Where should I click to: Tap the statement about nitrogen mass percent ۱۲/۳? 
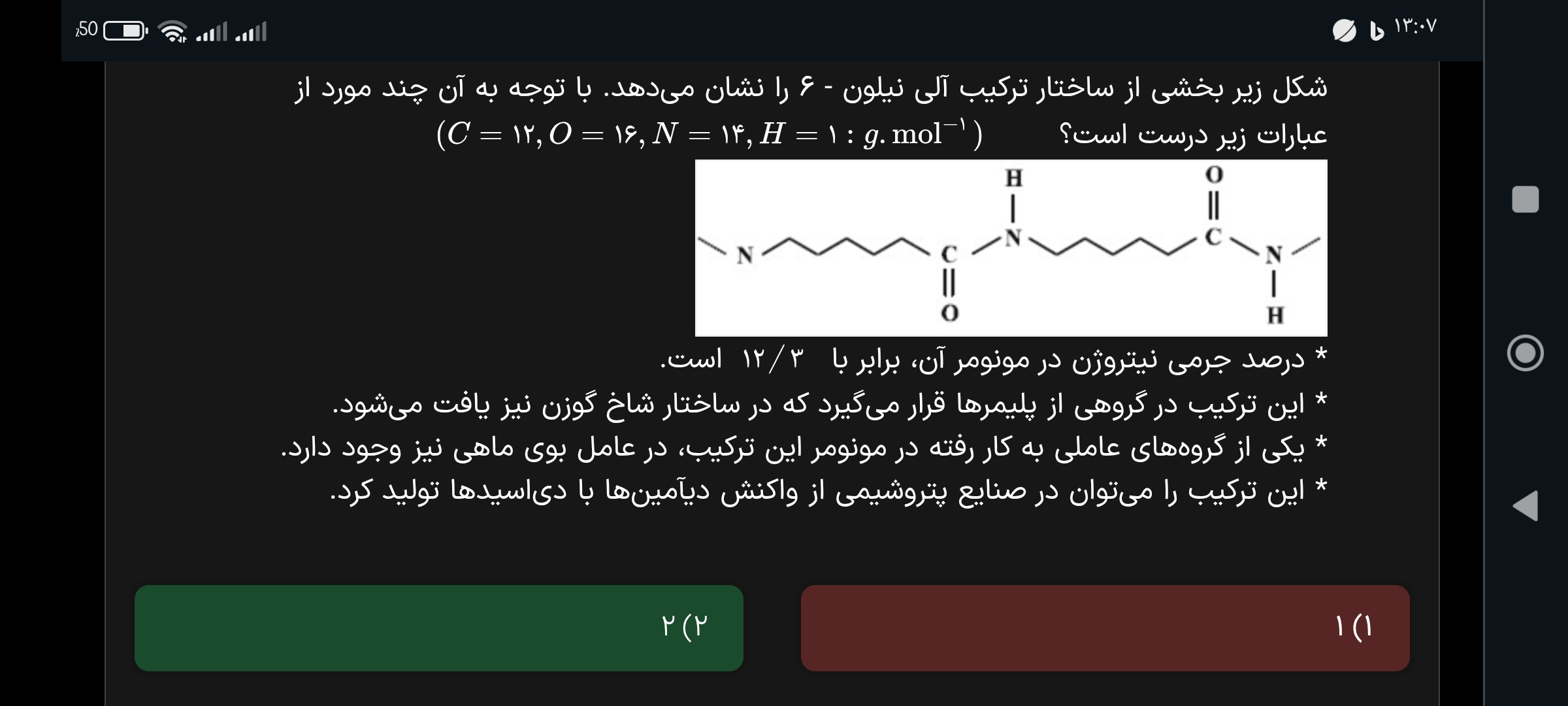click(x=993, y=360)
